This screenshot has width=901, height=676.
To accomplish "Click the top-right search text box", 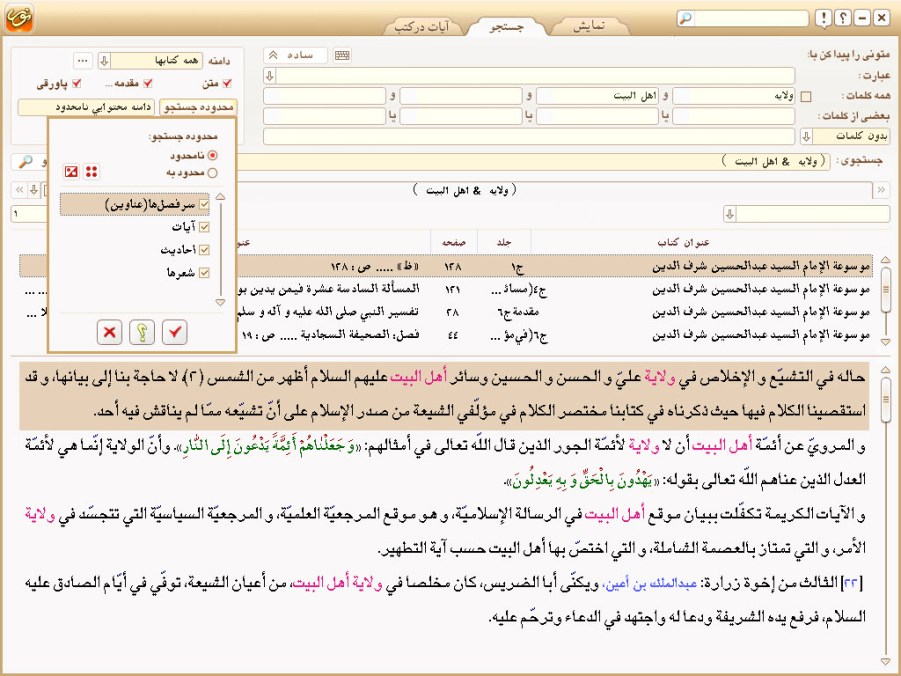I will [750, 18].
